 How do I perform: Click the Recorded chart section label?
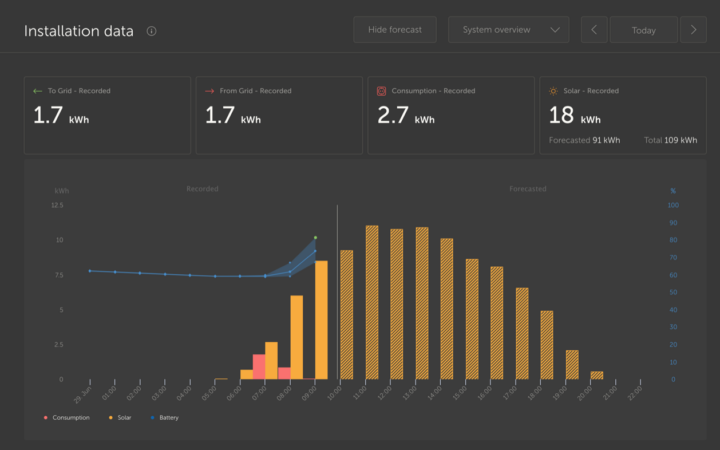point(202,189)
